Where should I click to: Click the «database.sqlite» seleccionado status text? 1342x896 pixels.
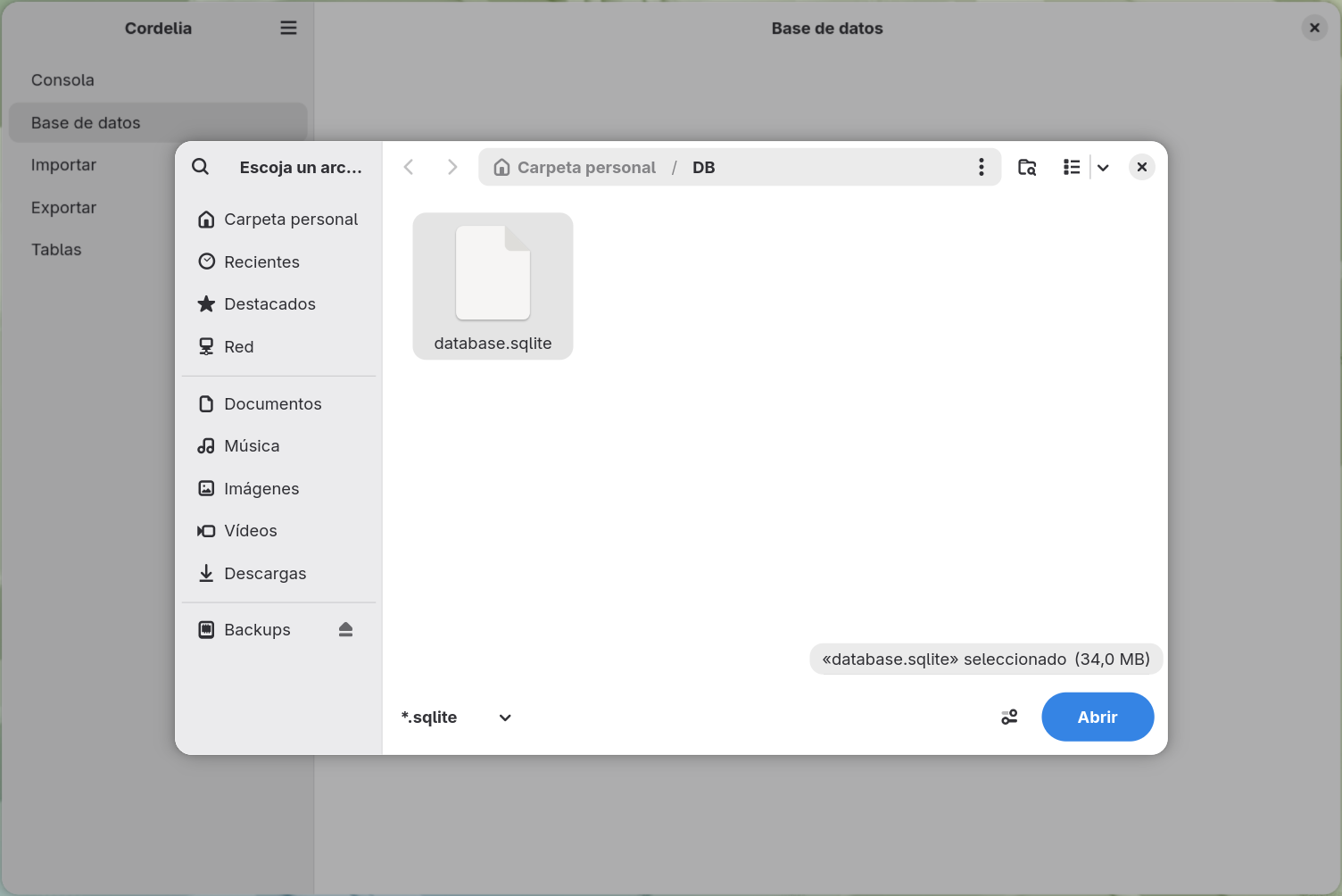click(x=986, y=660)
